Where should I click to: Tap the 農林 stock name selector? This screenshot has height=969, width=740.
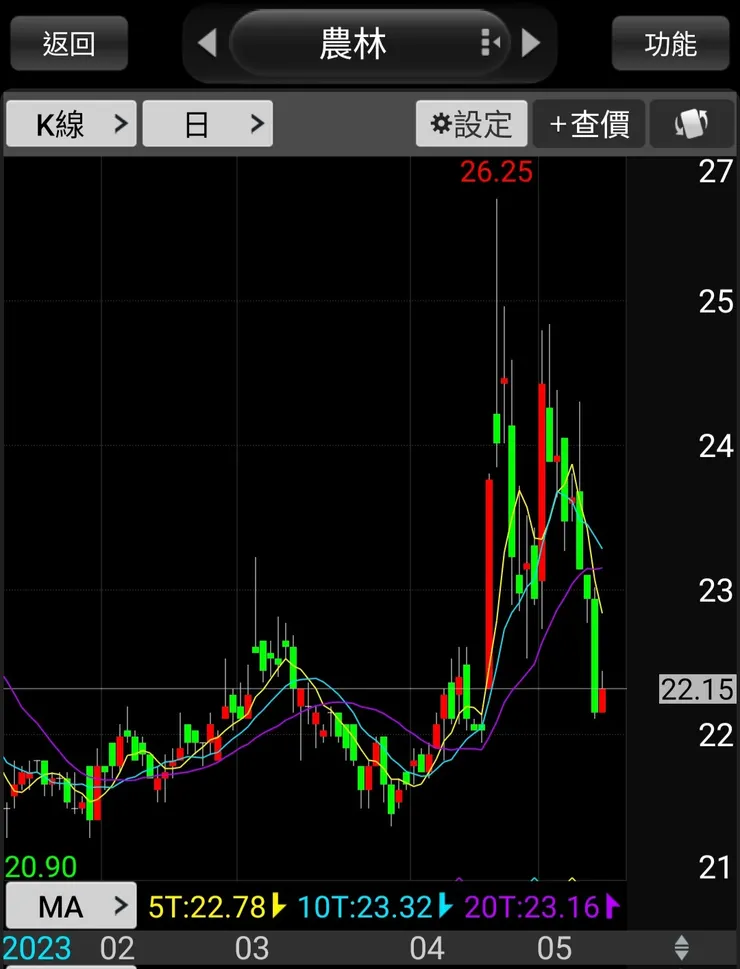[x=369, y=43]
